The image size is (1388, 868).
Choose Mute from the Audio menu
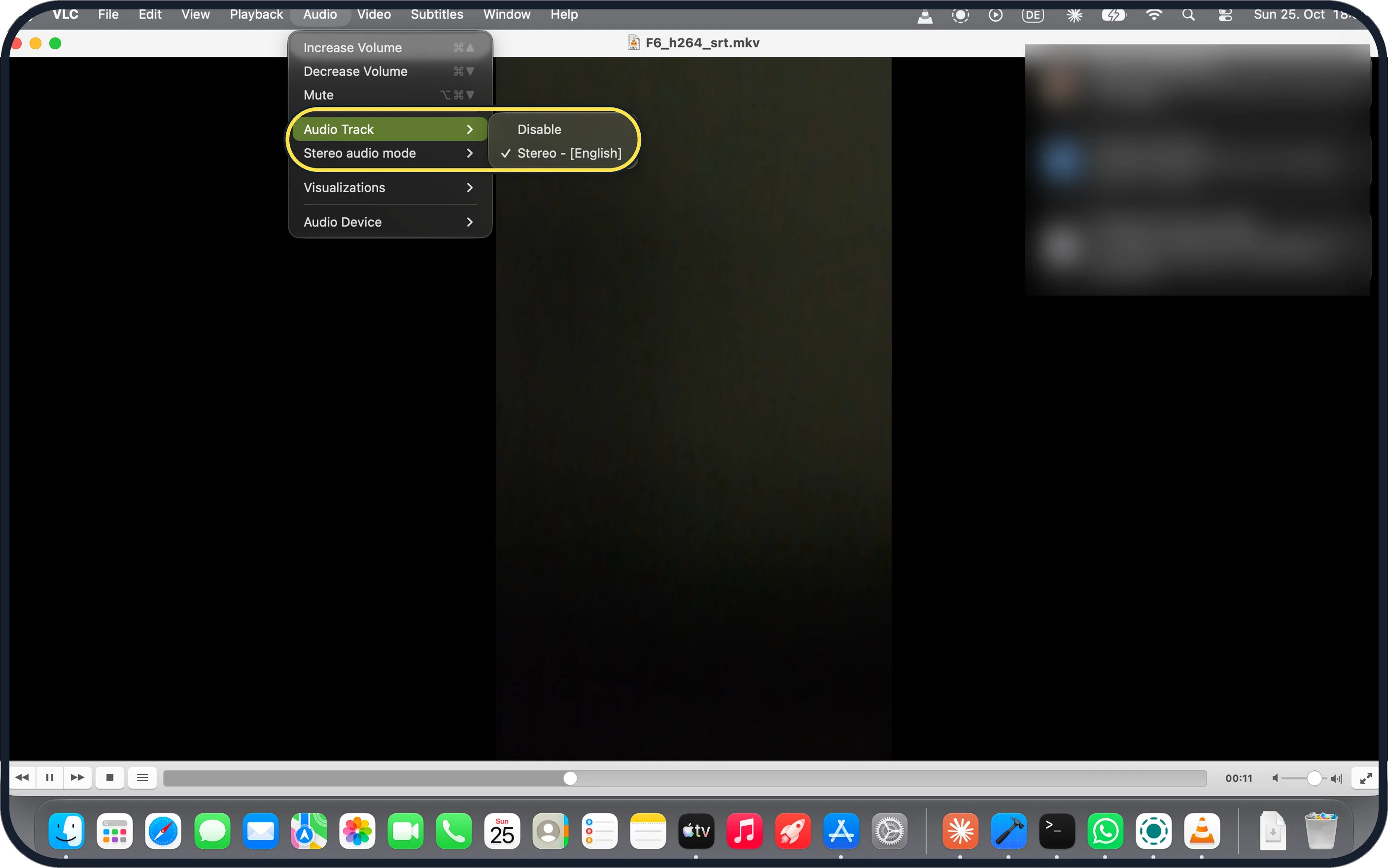click(x=389, y=95)
